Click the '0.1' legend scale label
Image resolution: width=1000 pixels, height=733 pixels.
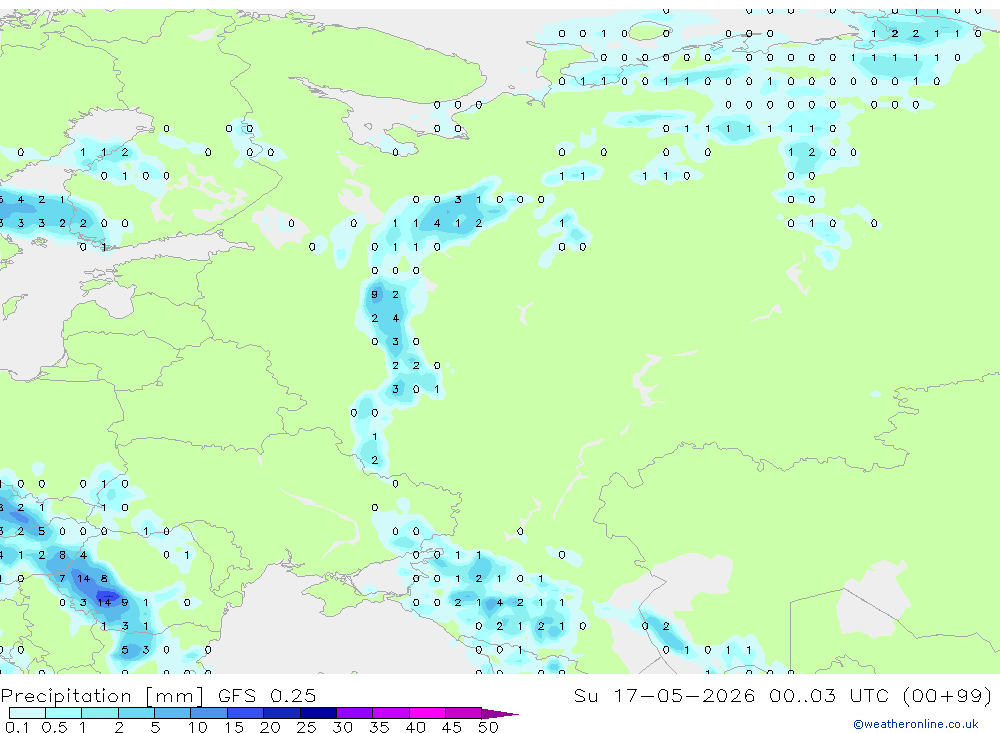coord(17,727)
